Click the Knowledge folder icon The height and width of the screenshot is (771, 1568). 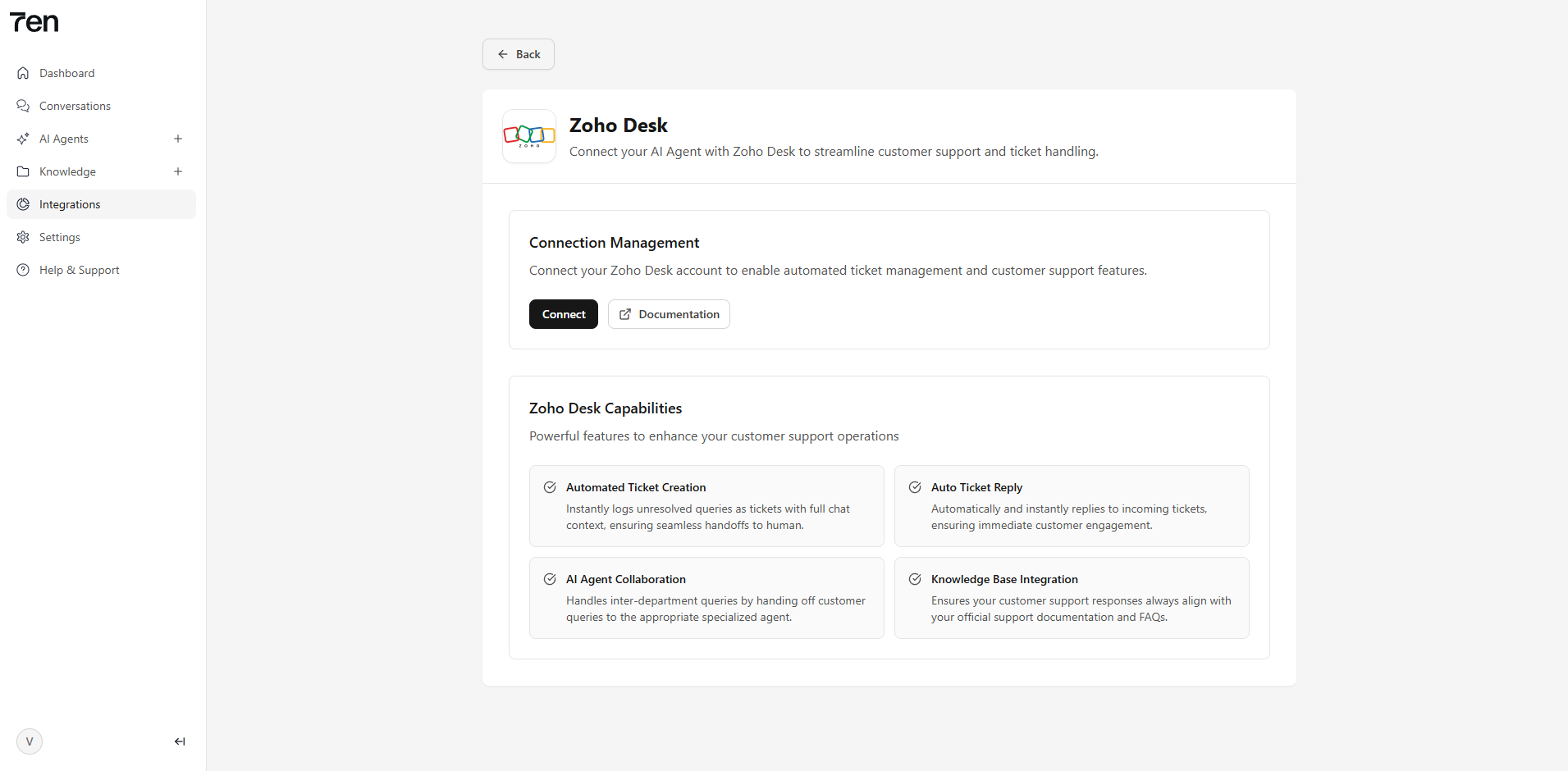click(x=23, y=171)
